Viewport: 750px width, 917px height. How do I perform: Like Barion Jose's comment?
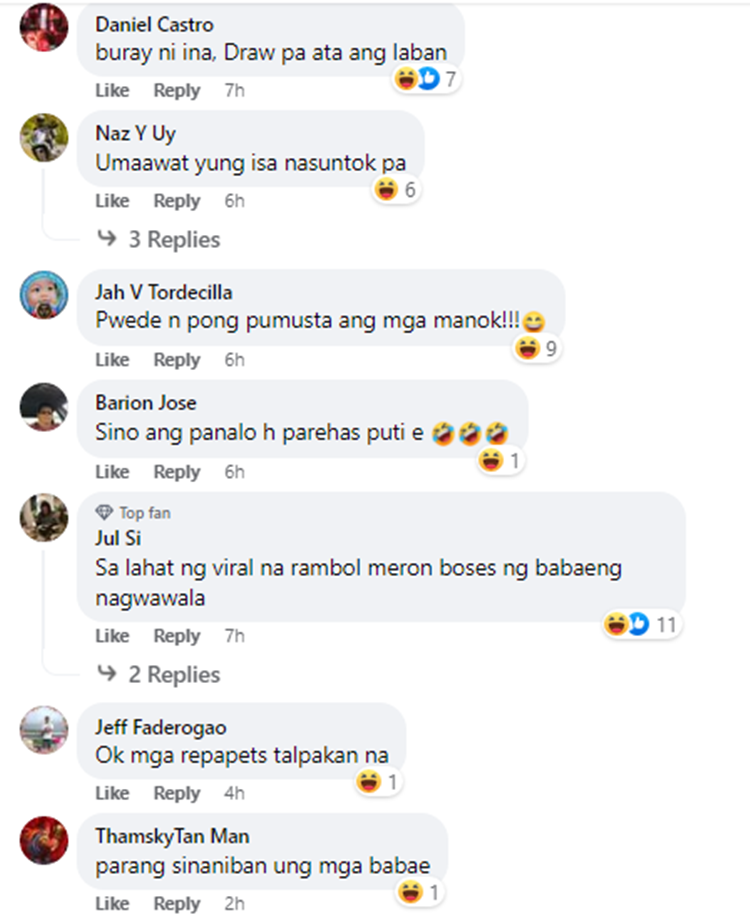pyautogui.click(x=112, y=472)
